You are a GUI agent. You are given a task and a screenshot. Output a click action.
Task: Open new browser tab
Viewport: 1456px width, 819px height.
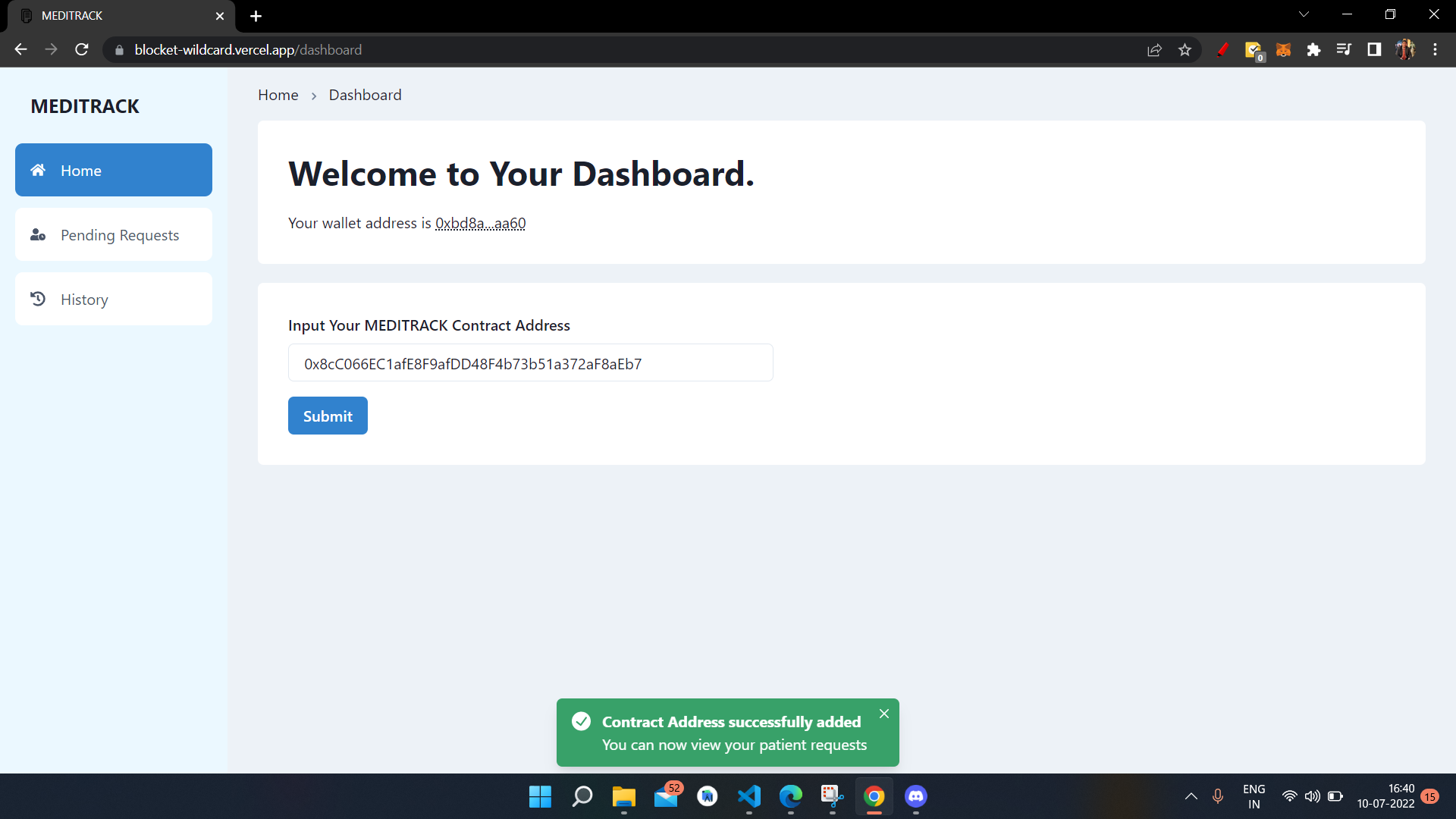(256, 16)
